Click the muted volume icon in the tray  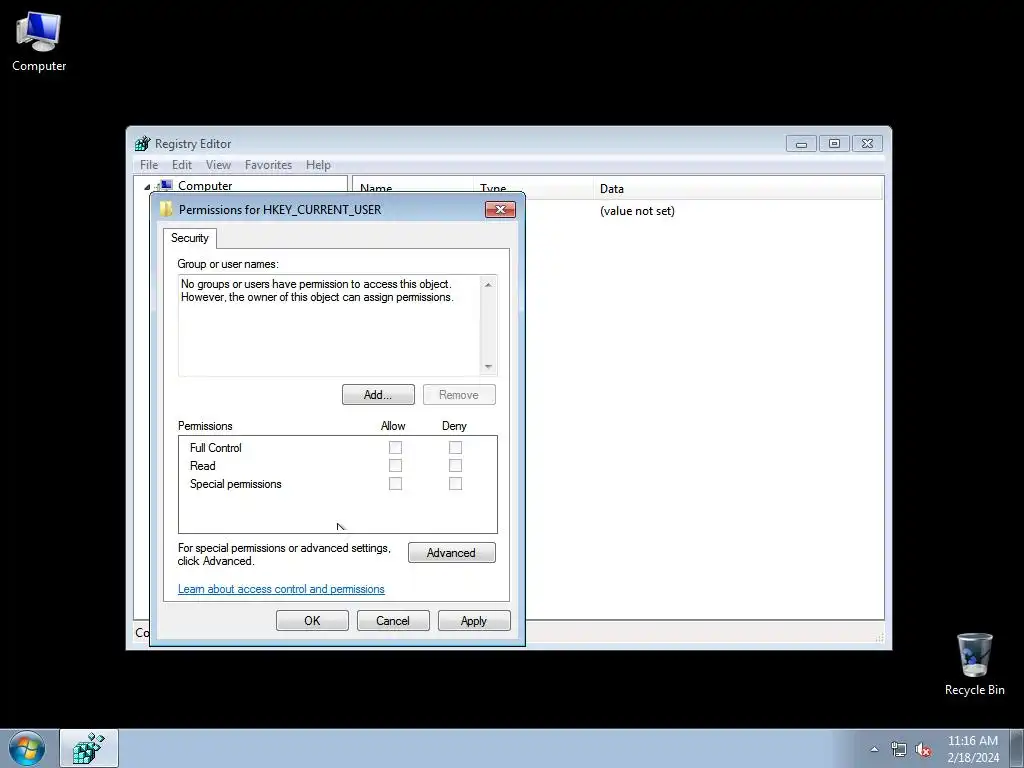923,749
